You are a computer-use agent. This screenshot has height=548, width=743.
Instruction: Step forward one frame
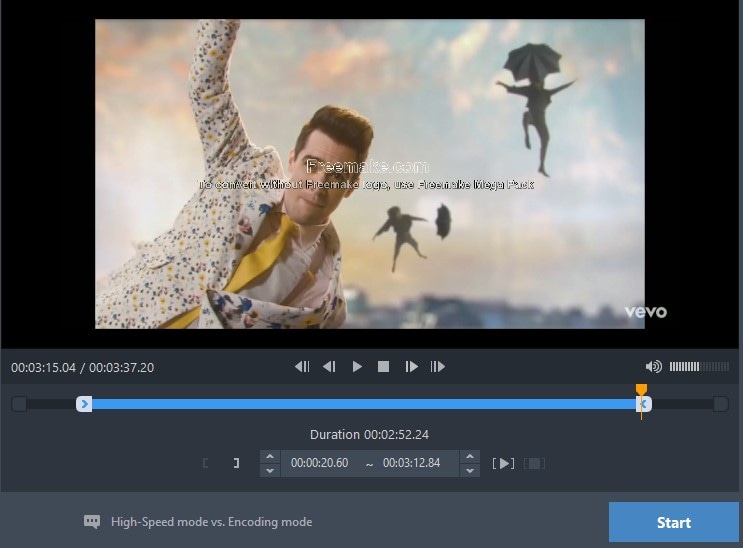click(x=411, y=366)
